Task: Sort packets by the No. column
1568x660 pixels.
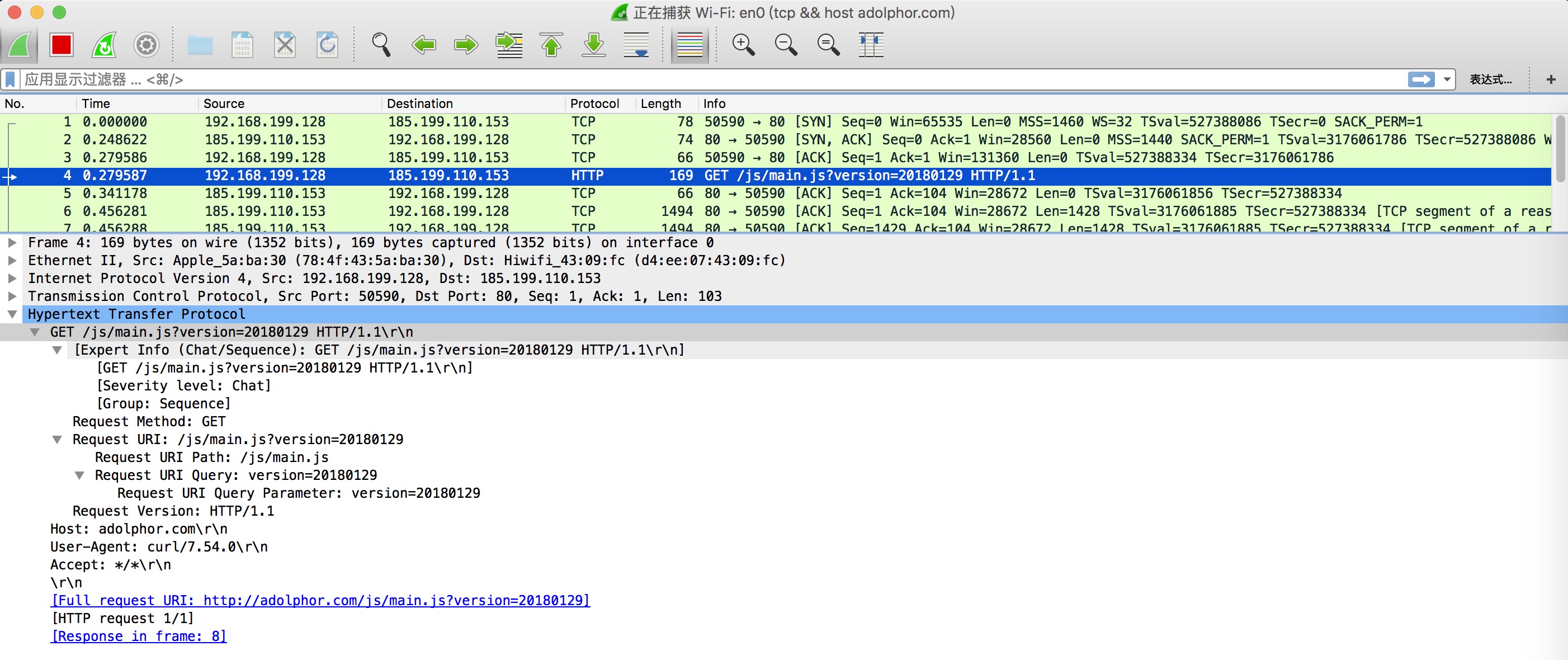Action: click(37, 103)
